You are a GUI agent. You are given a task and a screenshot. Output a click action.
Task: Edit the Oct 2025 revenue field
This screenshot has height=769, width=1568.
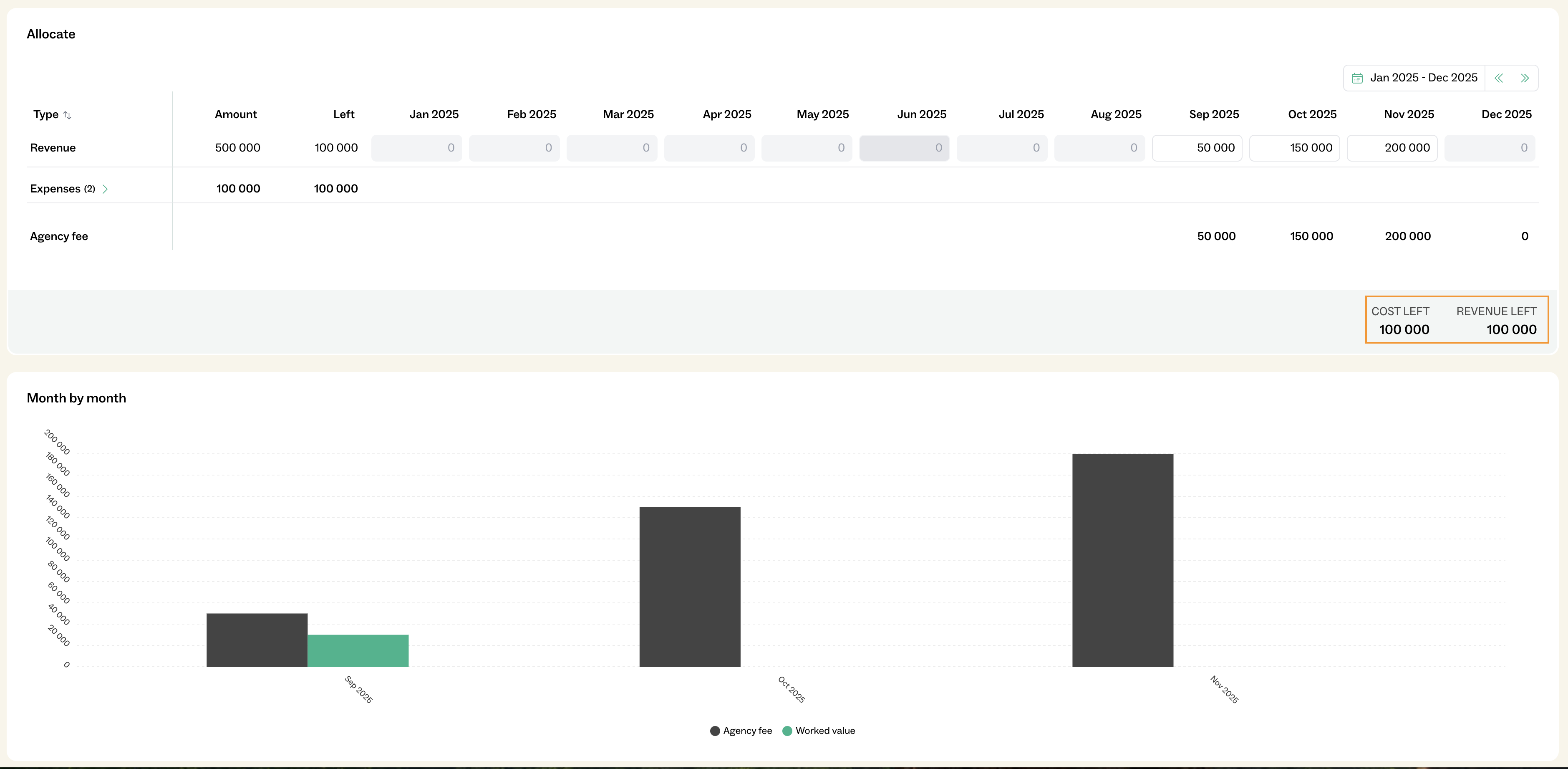pos(1294,148)
